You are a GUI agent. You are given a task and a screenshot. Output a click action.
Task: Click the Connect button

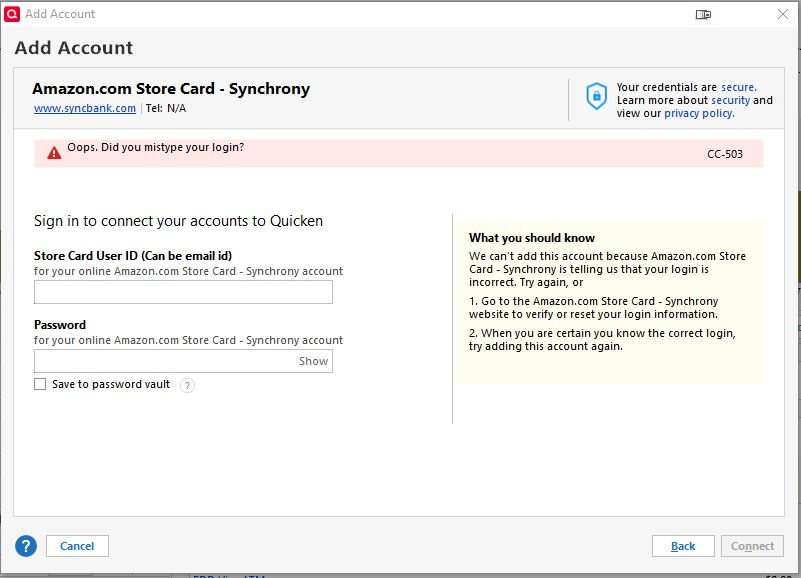pos(752,546)
